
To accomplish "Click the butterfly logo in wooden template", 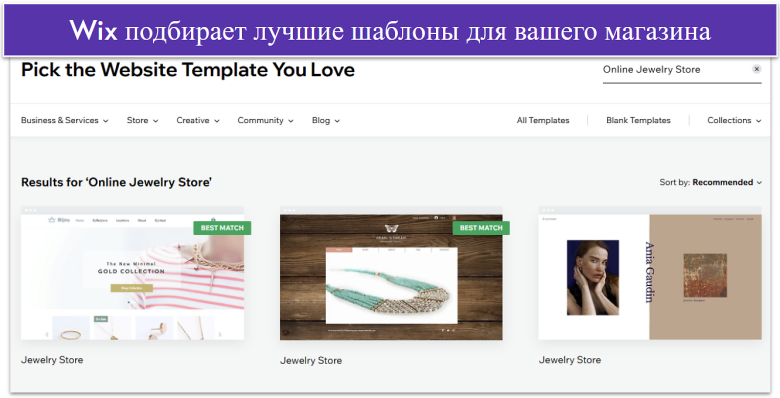I will pos(391,229).
